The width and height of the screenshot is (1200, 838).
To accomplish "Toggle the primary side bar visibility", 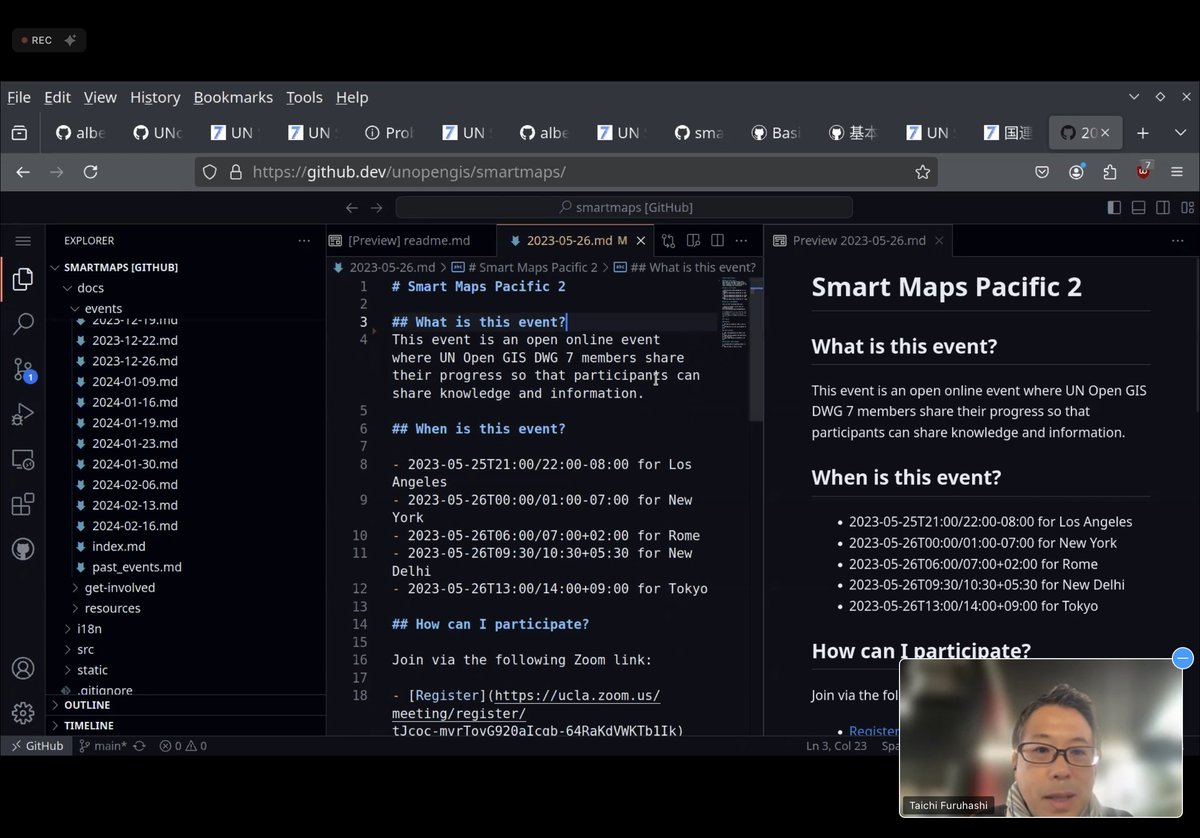I will (1114, 208).
